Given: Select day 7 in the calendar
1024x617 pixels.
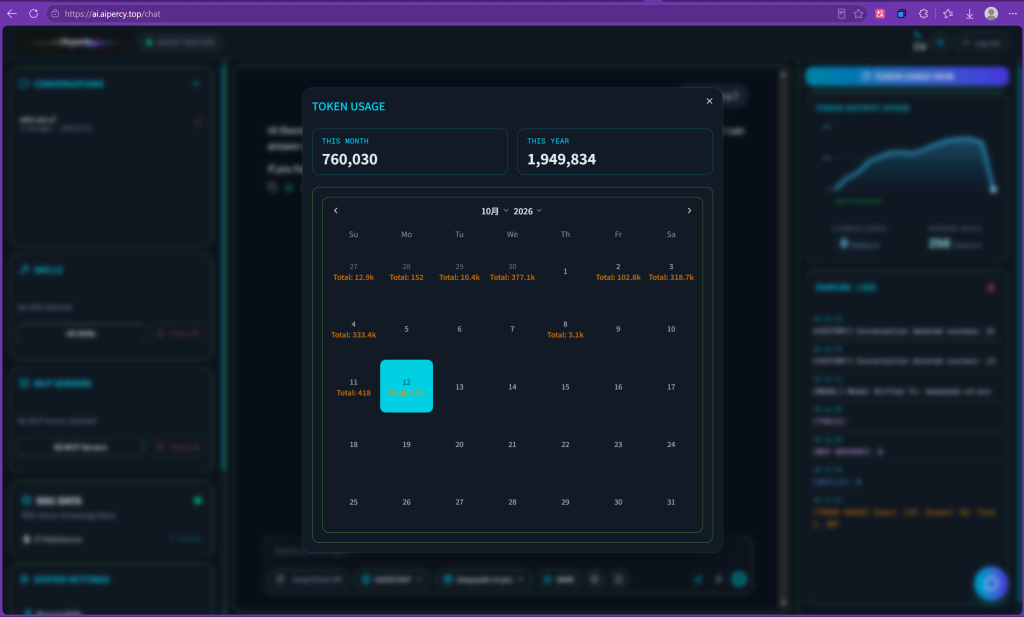Looking at the screenshot, I should 512,329.
